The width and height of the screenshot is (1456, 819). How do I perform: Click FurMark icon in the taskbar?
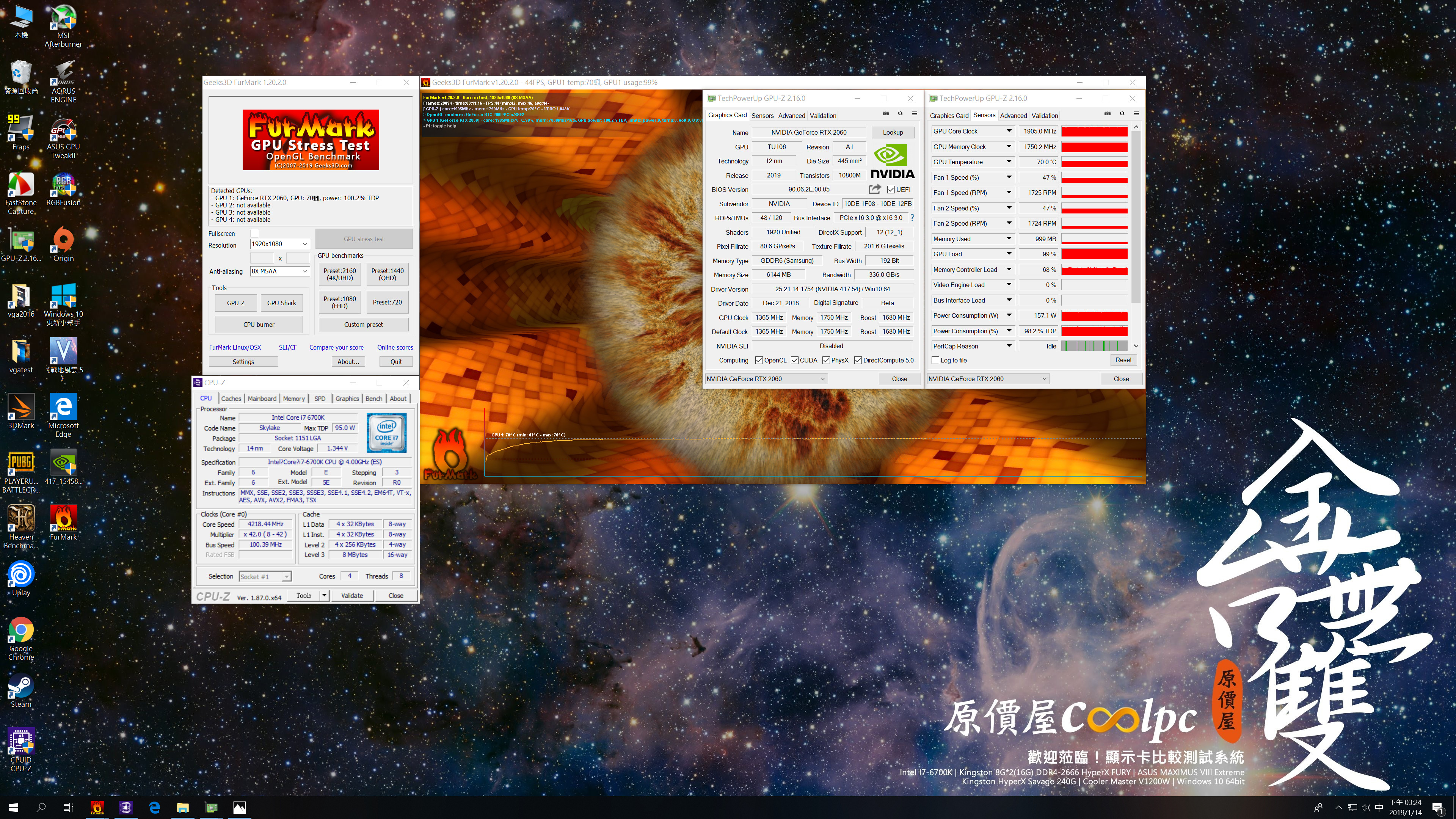click(97, 807)
